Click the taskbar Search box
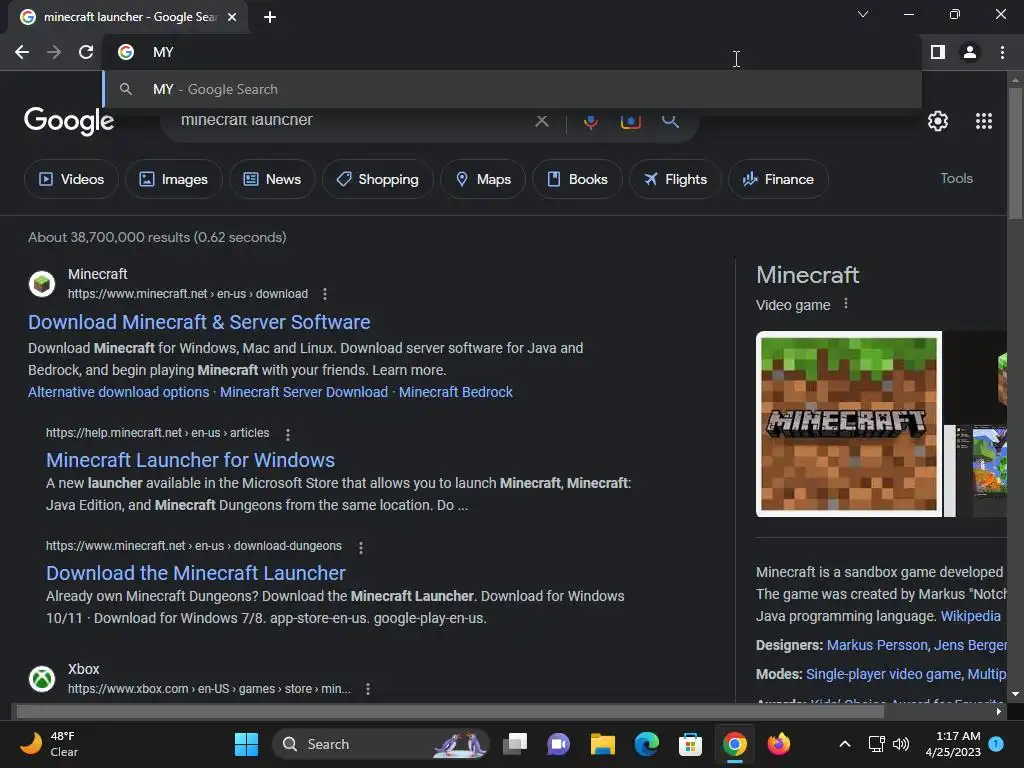 tap(381, 744)
